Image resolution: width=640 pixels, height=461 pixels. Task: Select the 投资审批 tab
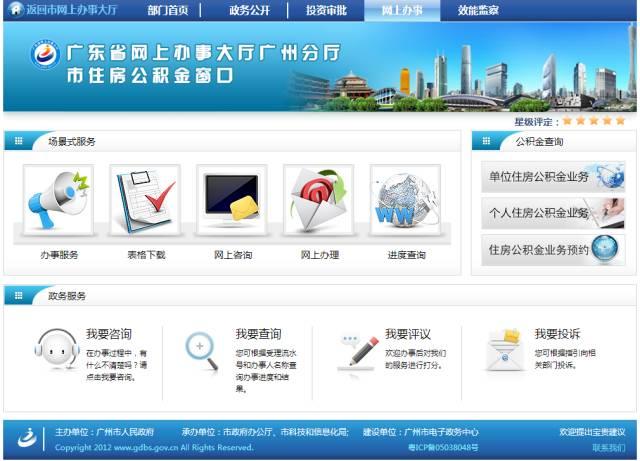pos(327,10)
